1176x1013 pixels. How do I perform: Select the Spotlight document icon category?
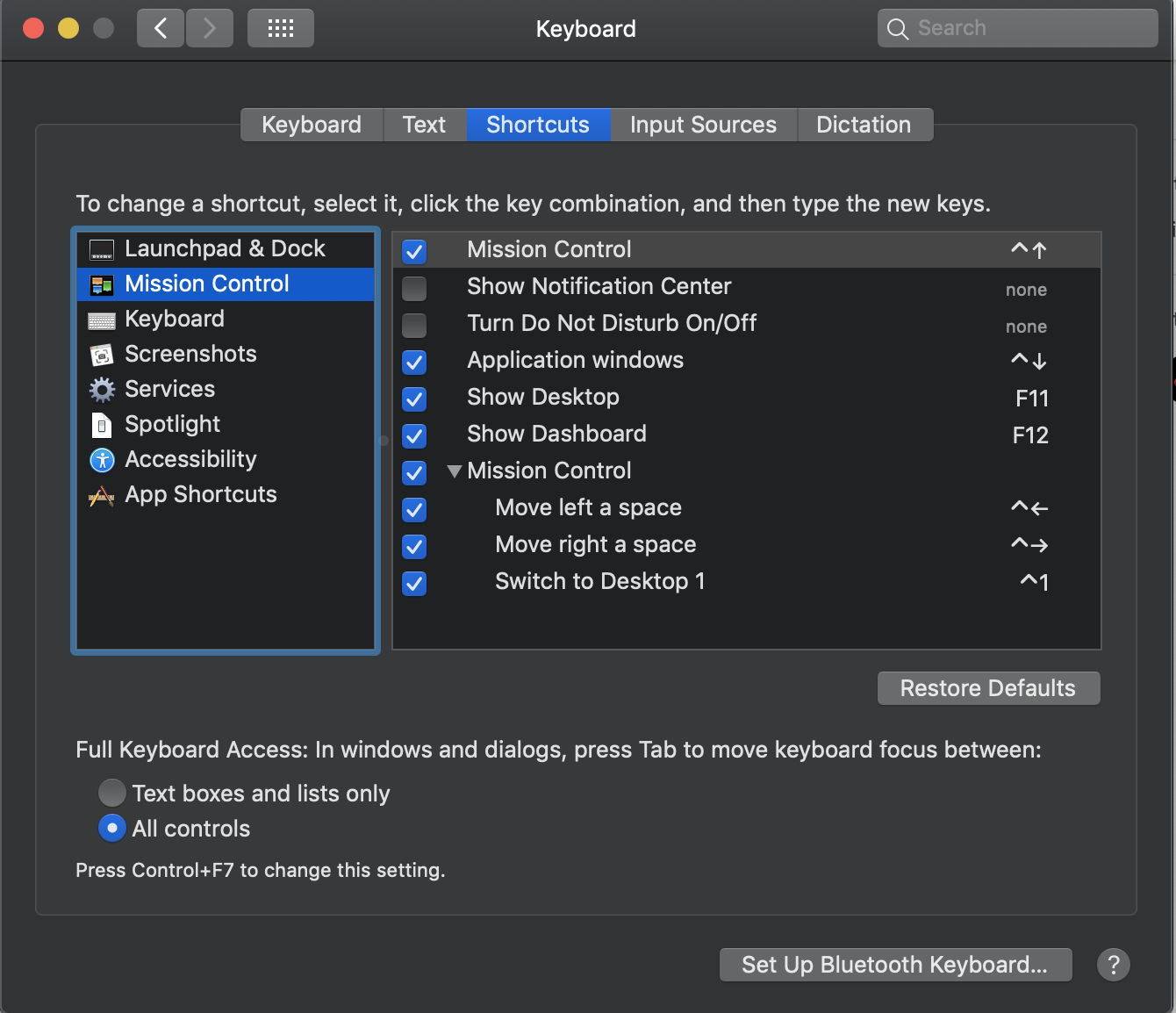coord(102,425)
